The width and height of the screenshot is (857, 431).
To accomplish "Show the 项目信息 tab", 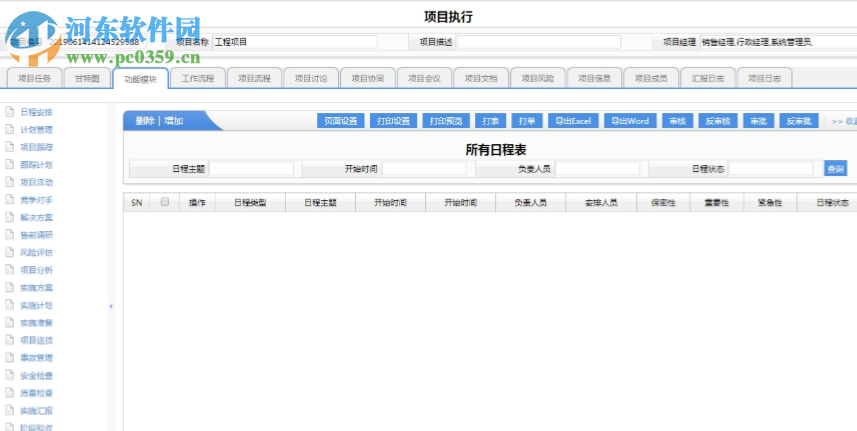I will (595, 78).
